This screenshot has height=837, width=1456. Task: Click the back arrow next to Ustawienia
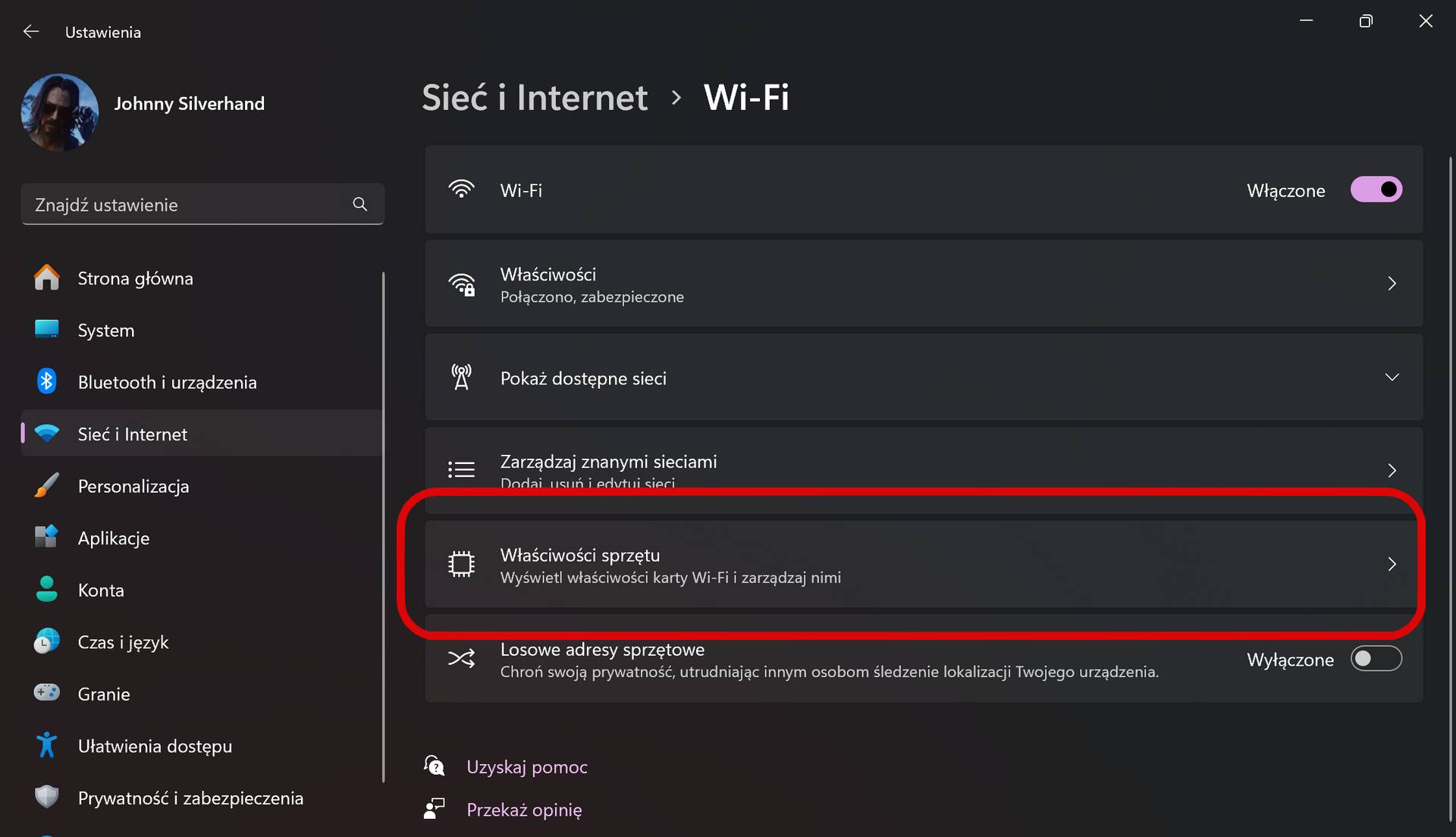pos(31,32)
